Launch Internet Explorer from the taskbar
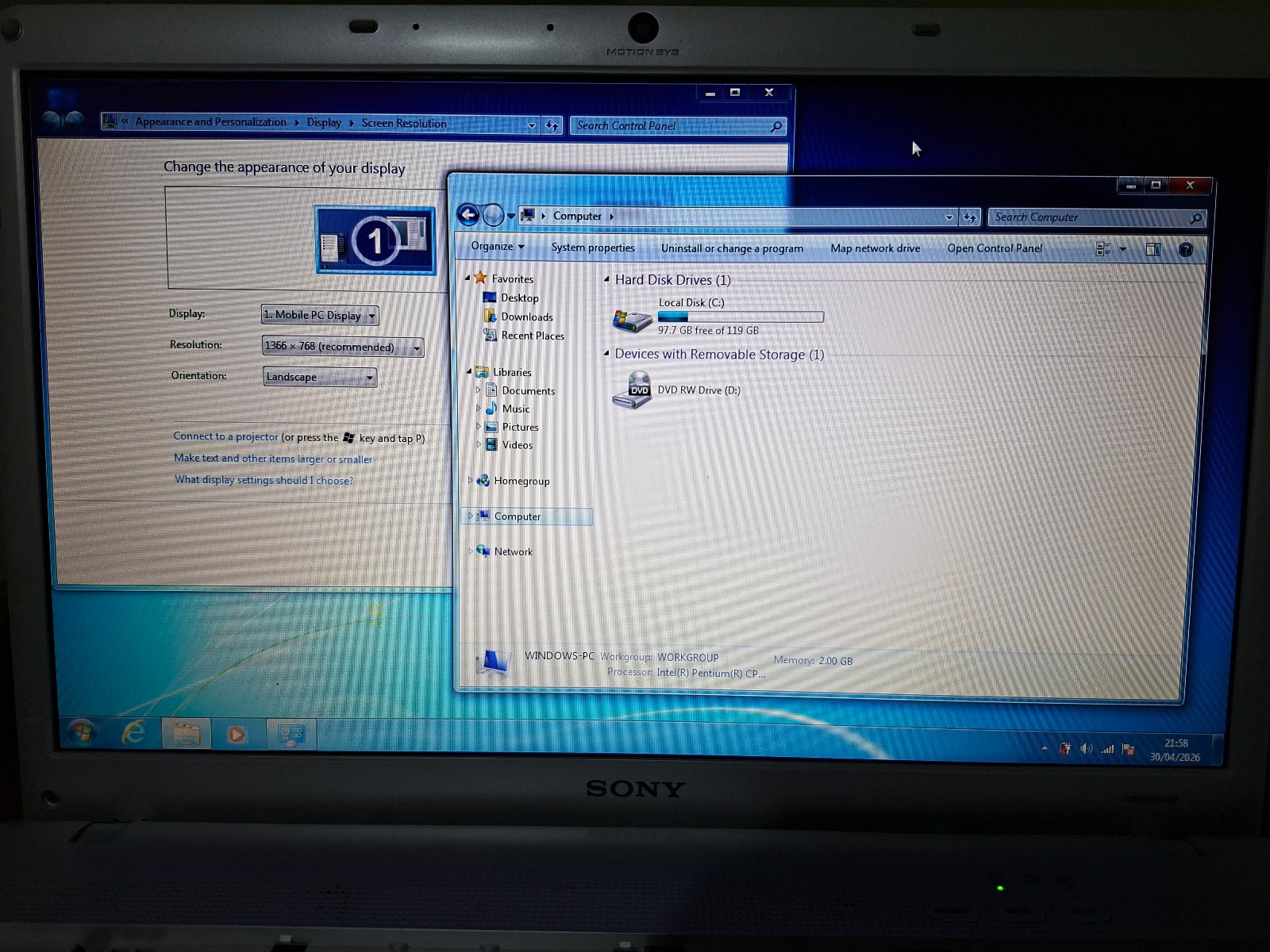The height and width of the screenshot is (952, 1270). [x=133, y=733]
